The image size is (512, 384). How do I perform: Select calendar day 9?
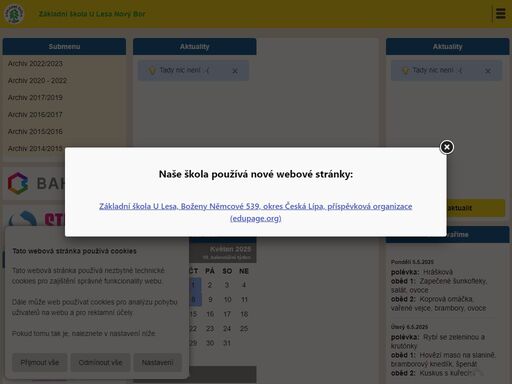tap(210, 299)
